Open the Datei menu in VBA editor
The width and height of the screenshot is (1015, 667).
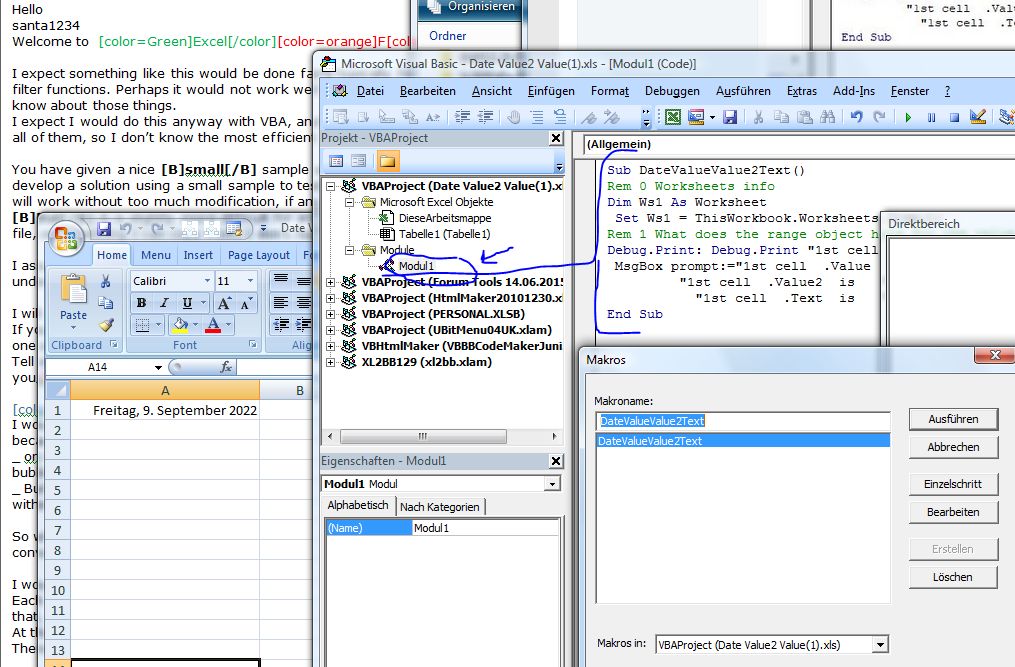click(370, 91)
